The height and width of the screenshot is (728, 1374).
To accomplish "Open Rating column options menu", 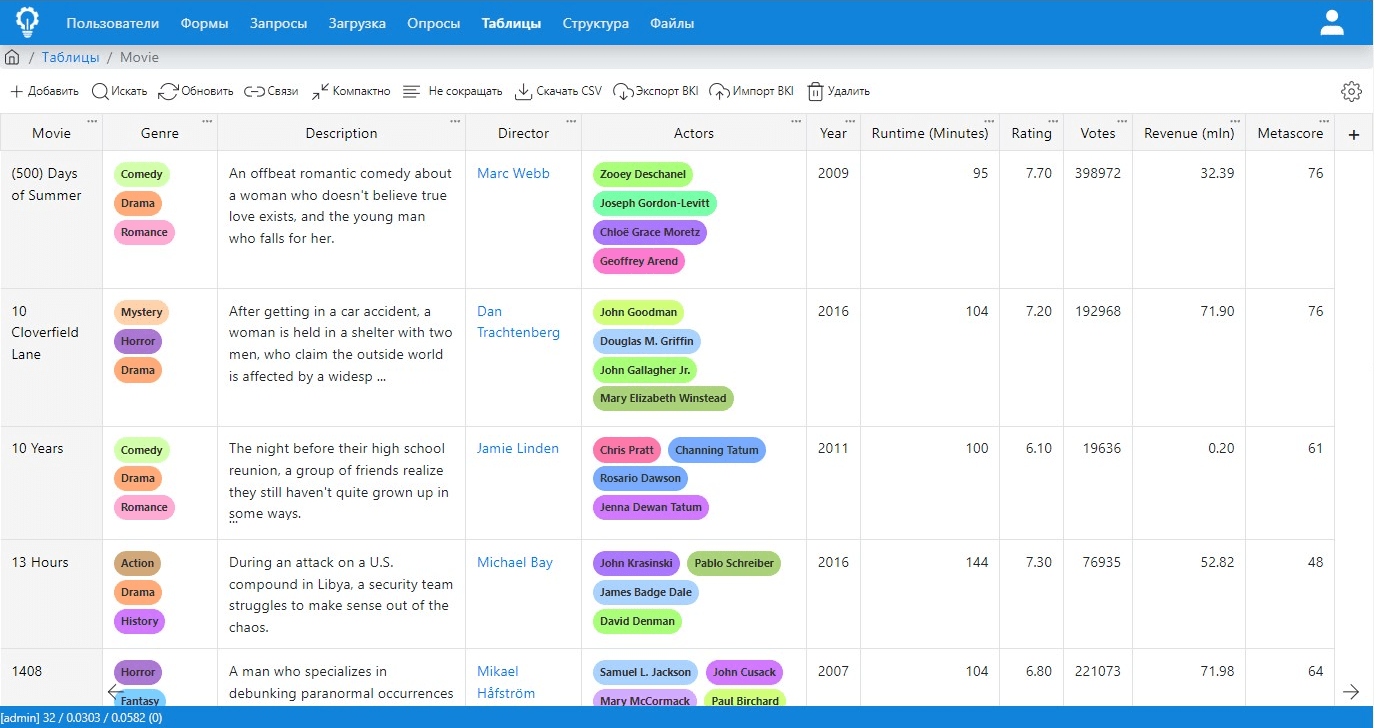I will coord(1054,121).
